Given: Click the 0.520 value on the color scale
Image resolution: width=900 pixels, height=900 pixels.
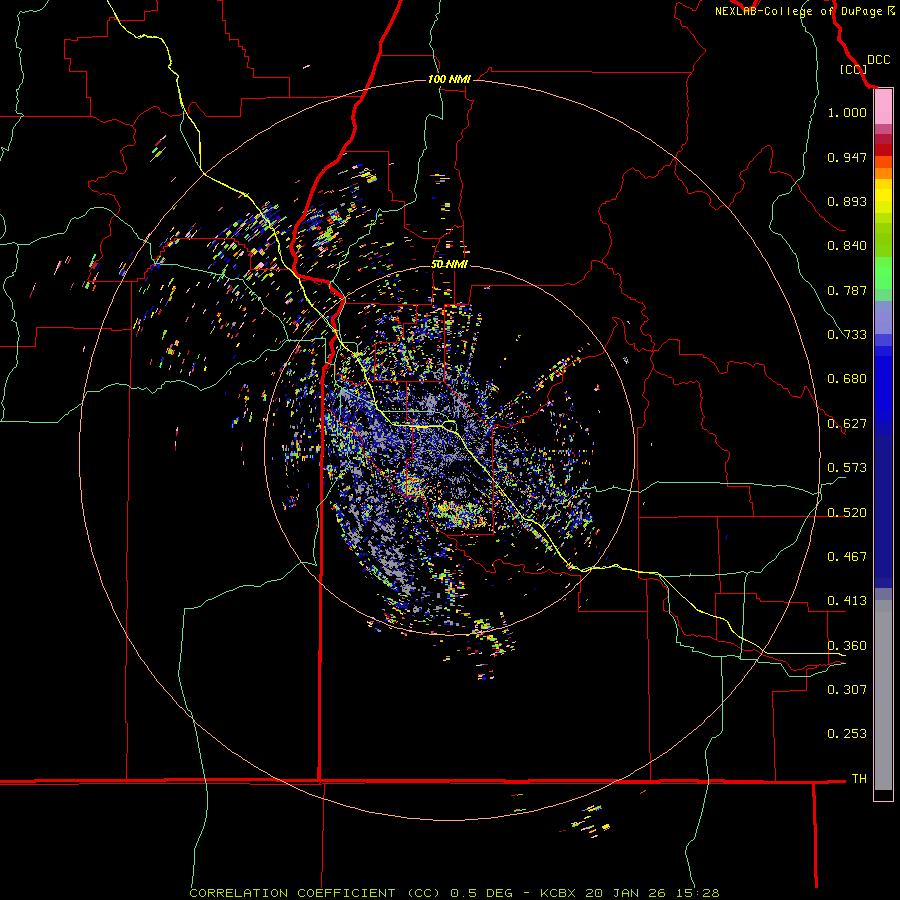Looking at the screenshot, I should 847,513.
